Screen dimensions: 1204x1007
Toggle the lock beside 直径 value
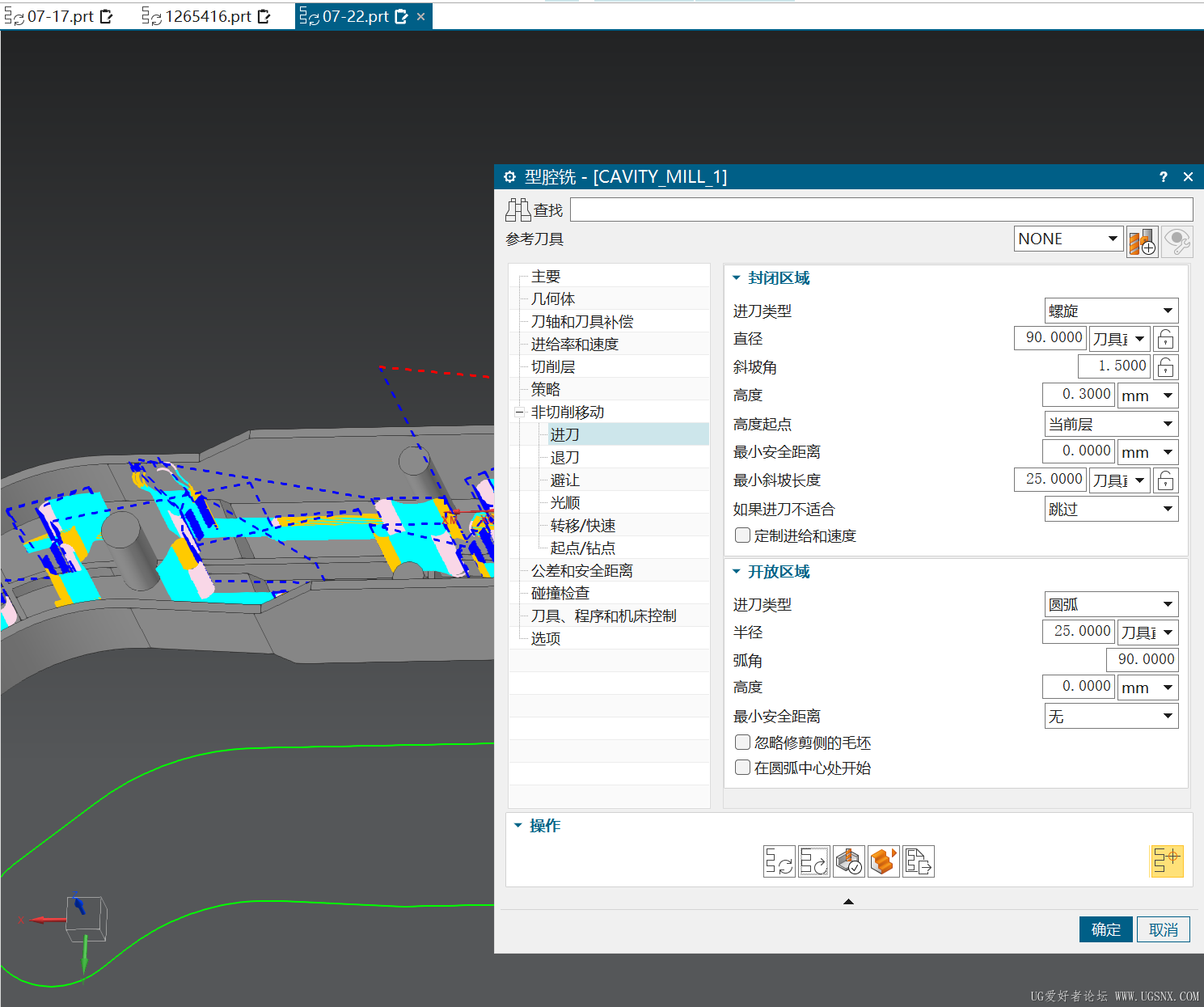1166,339
